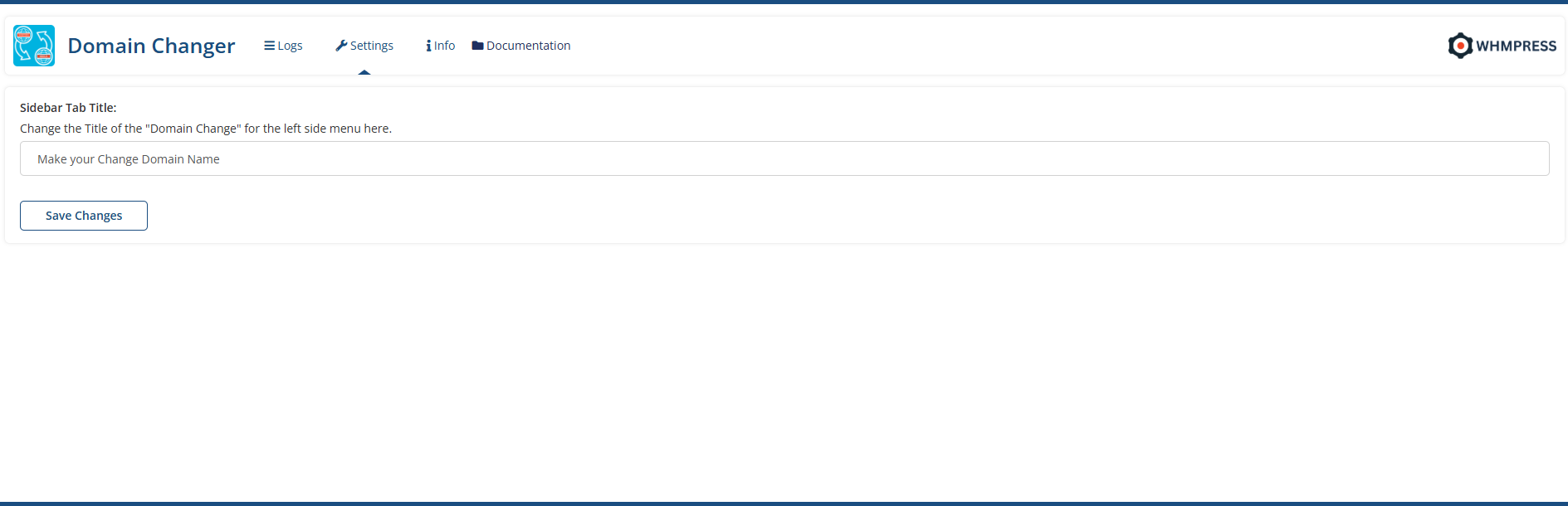Screen dimensions: 1568x506
Task: Click the WHMPRESS hexagon logo icon
Action: pyautogui.click(x=1460, y=46)
